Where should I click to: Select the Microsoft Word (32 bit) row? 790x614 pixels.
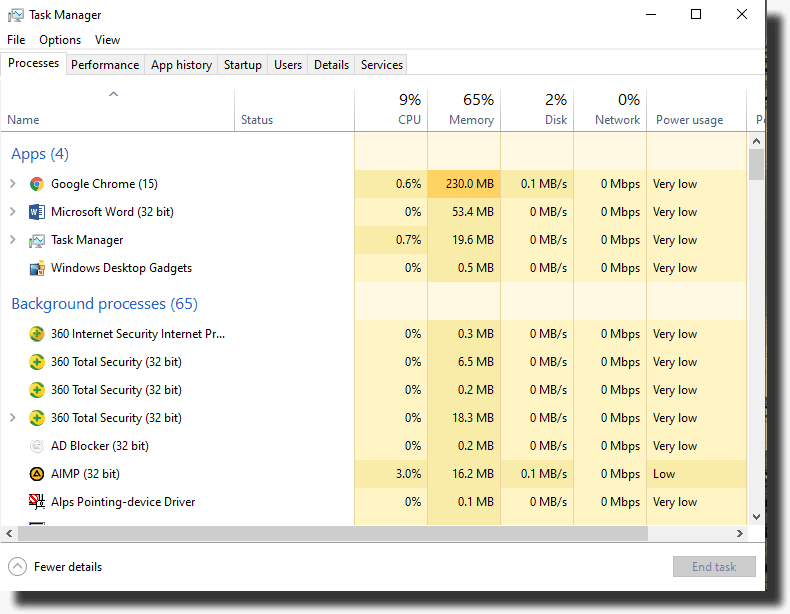[373, 212]
